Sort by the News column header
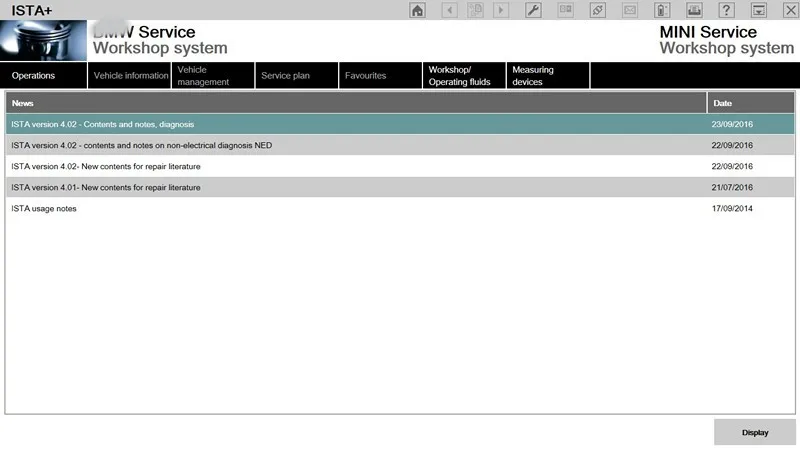 356,103
